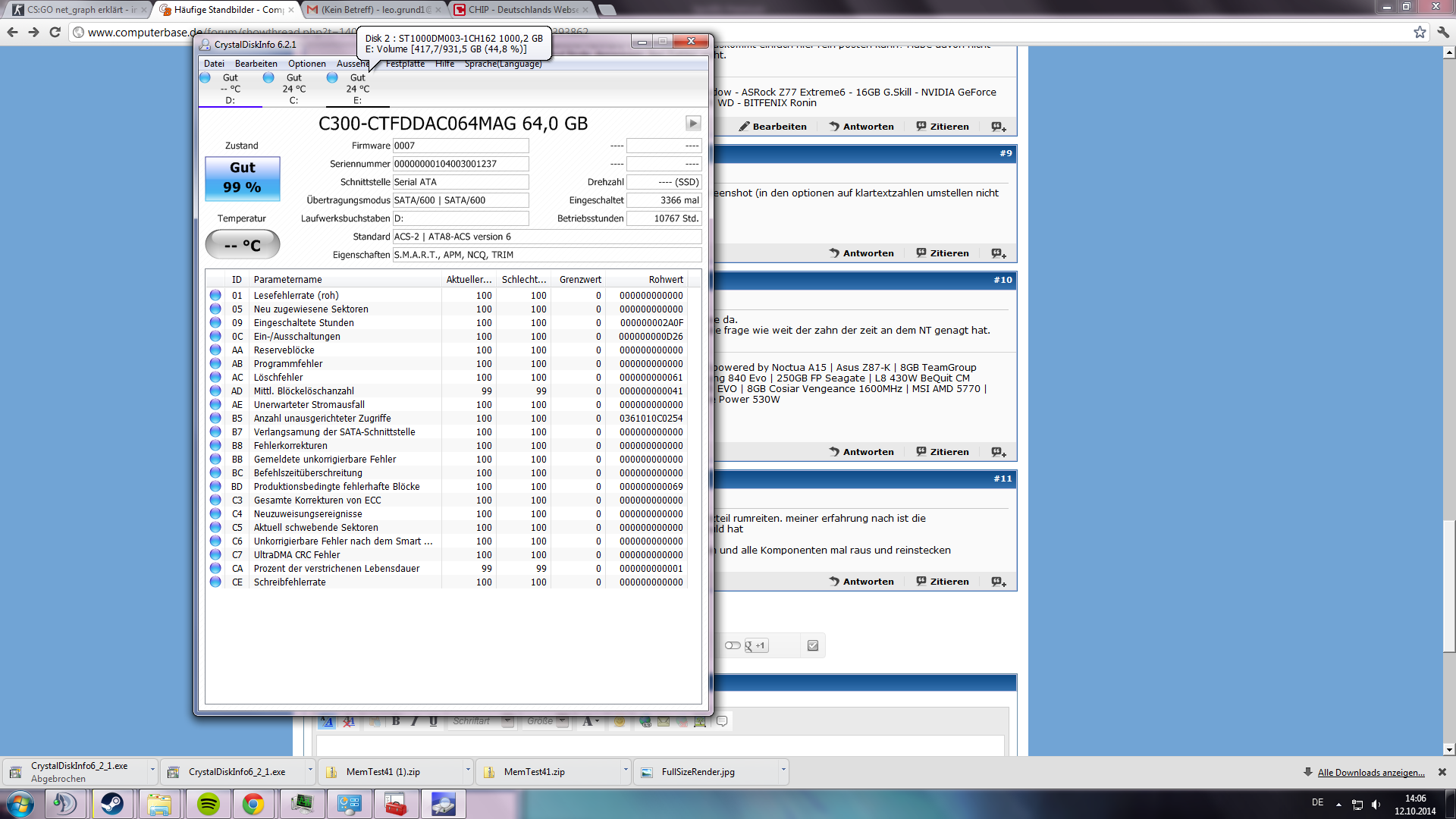1456x819 pixels.
Task: Click Alle Downloads anzeigen link
Action: [1370, 773]
